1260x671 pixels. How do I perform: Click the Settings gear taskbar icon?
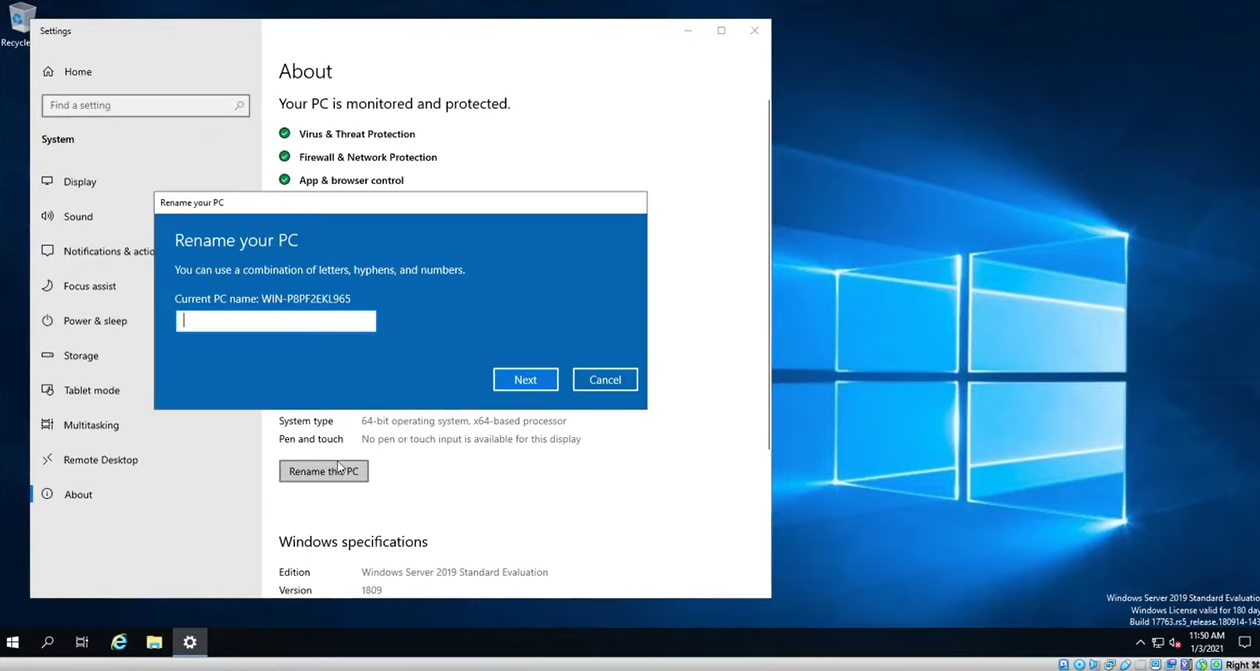click(190, 642)
